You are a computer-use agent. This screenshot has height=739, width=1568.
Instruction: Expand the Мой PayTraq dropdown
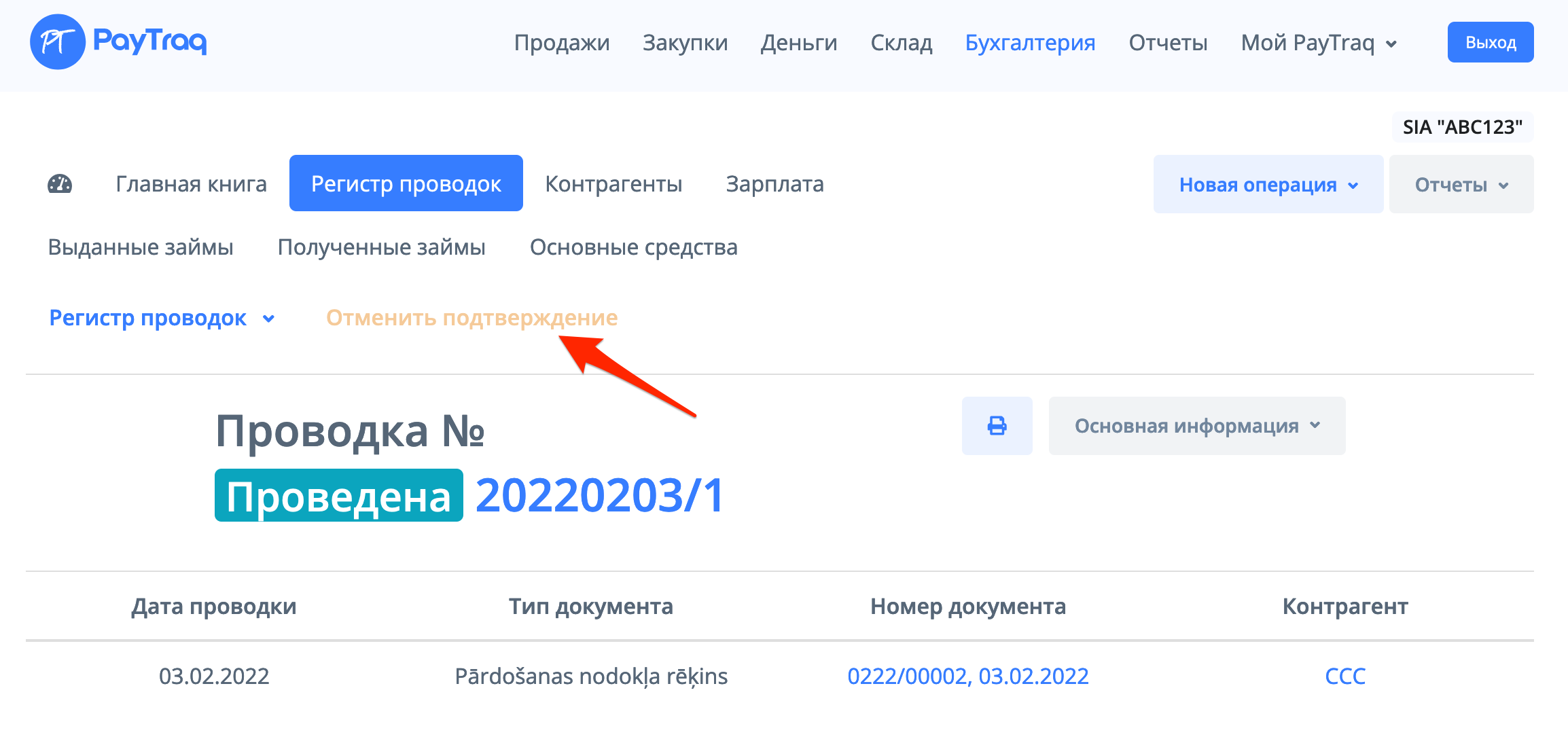point(1318,43)
